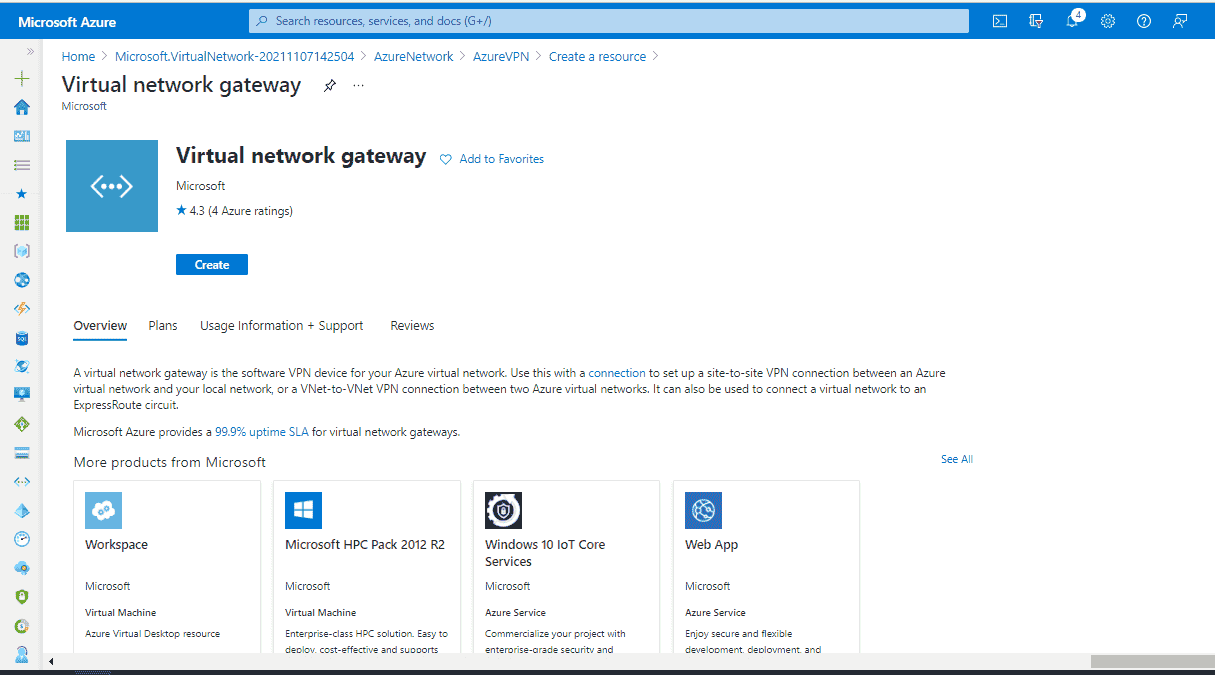Click the horizontal scrollbar thumb at bottom
This screenshot has height=675, width=1215.
1152,661
